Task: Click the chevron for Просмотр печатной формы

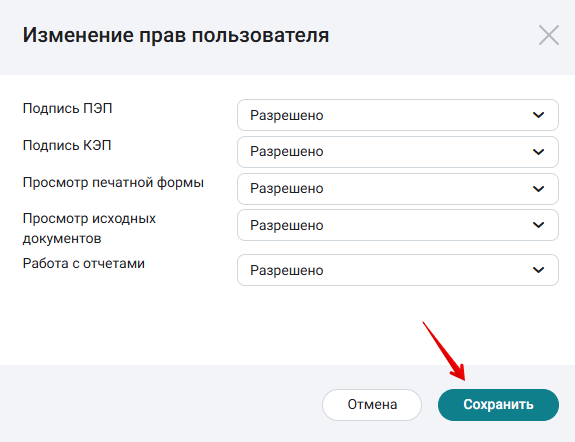Action: 538,189
